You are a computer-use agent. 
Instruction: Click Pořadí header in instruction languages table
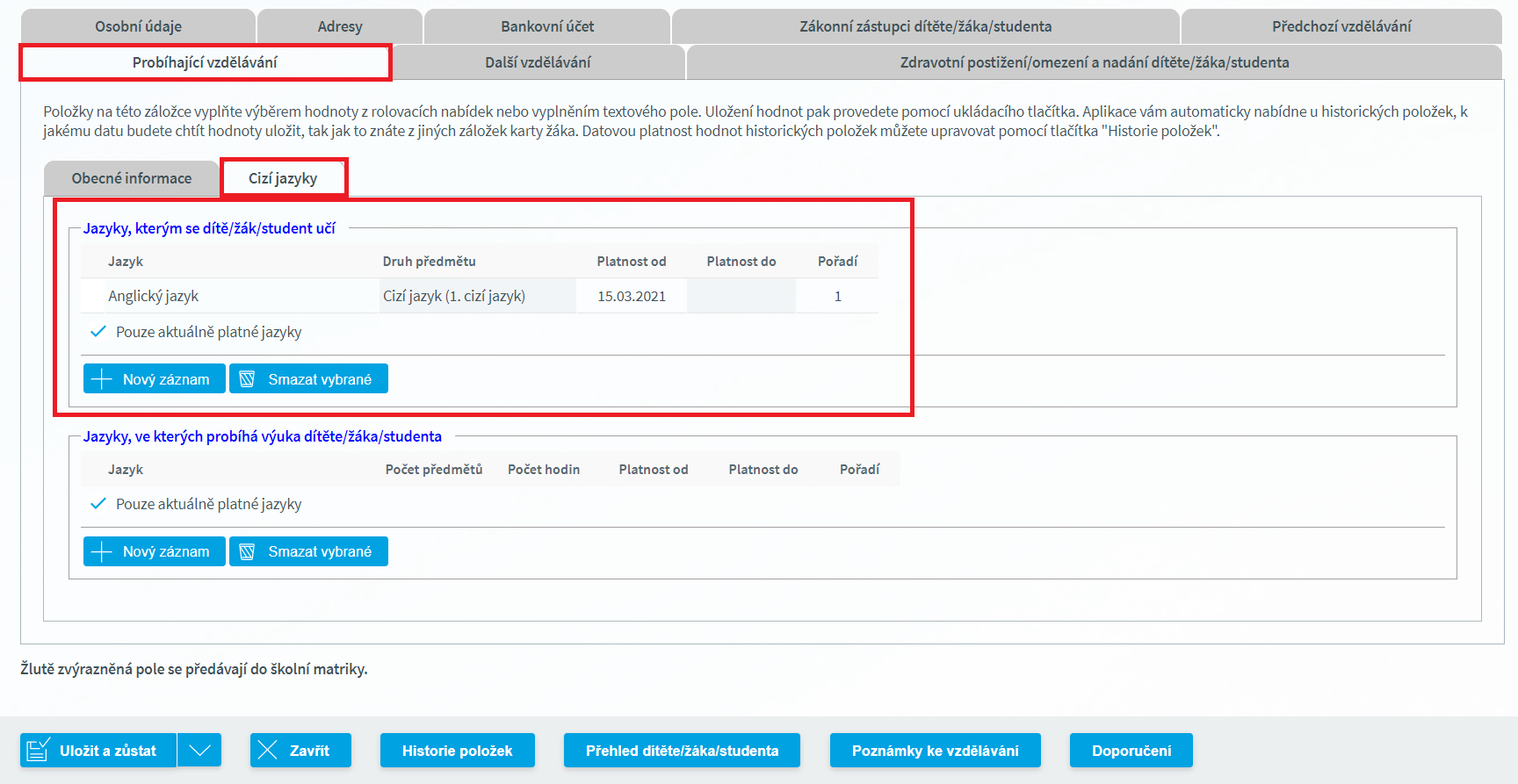(x=859, y=469)
